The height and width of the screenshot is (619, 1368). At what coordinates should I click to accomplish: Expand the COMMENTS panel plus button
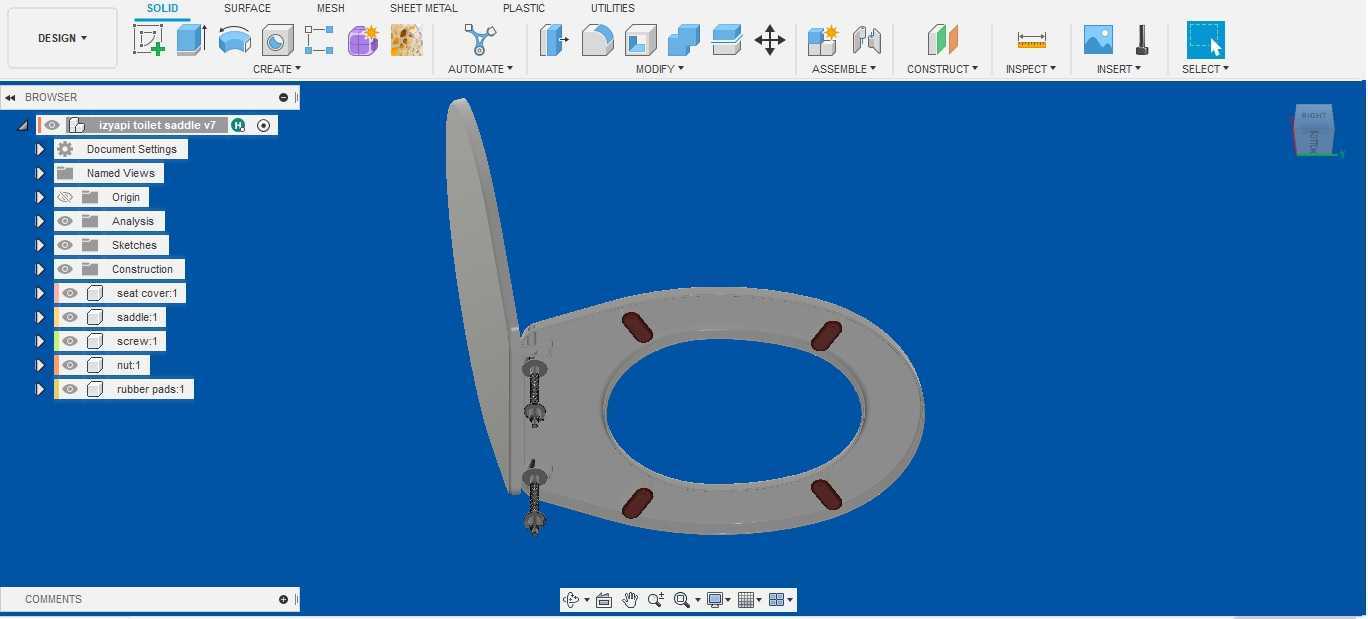[283, 599]
